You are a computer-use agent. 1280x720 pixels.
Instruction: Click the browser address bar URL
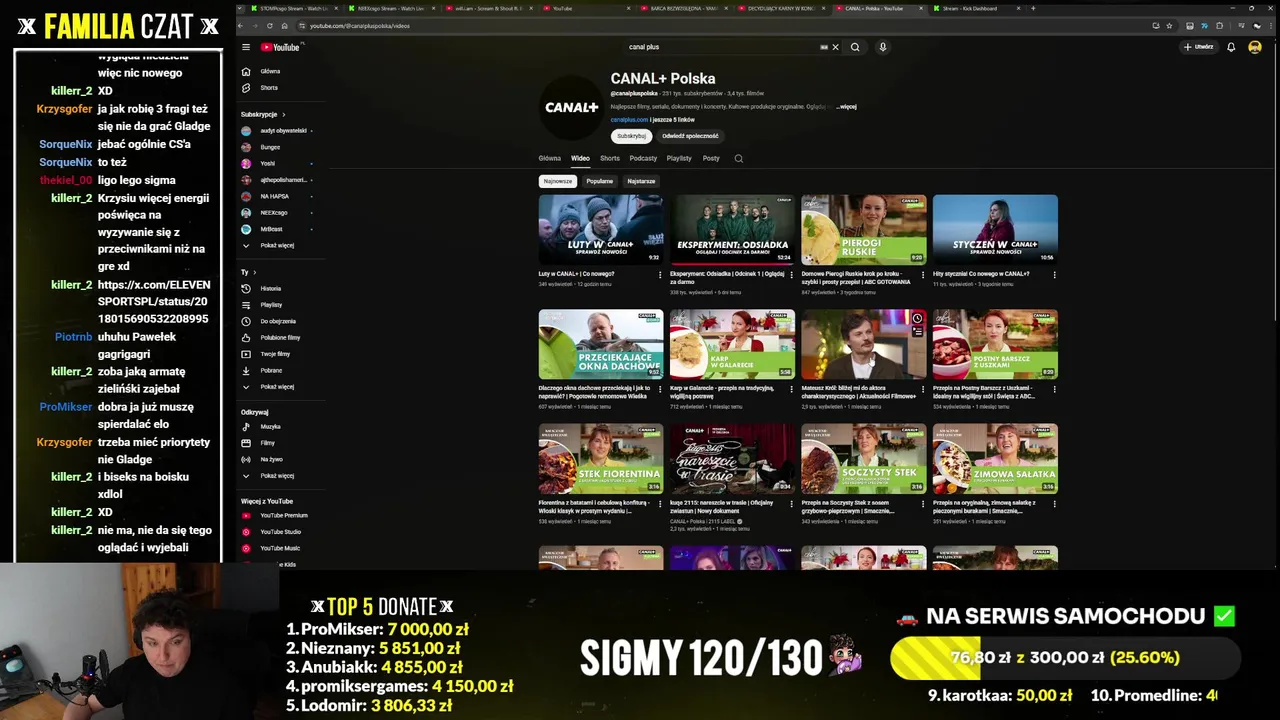[359, 26]
